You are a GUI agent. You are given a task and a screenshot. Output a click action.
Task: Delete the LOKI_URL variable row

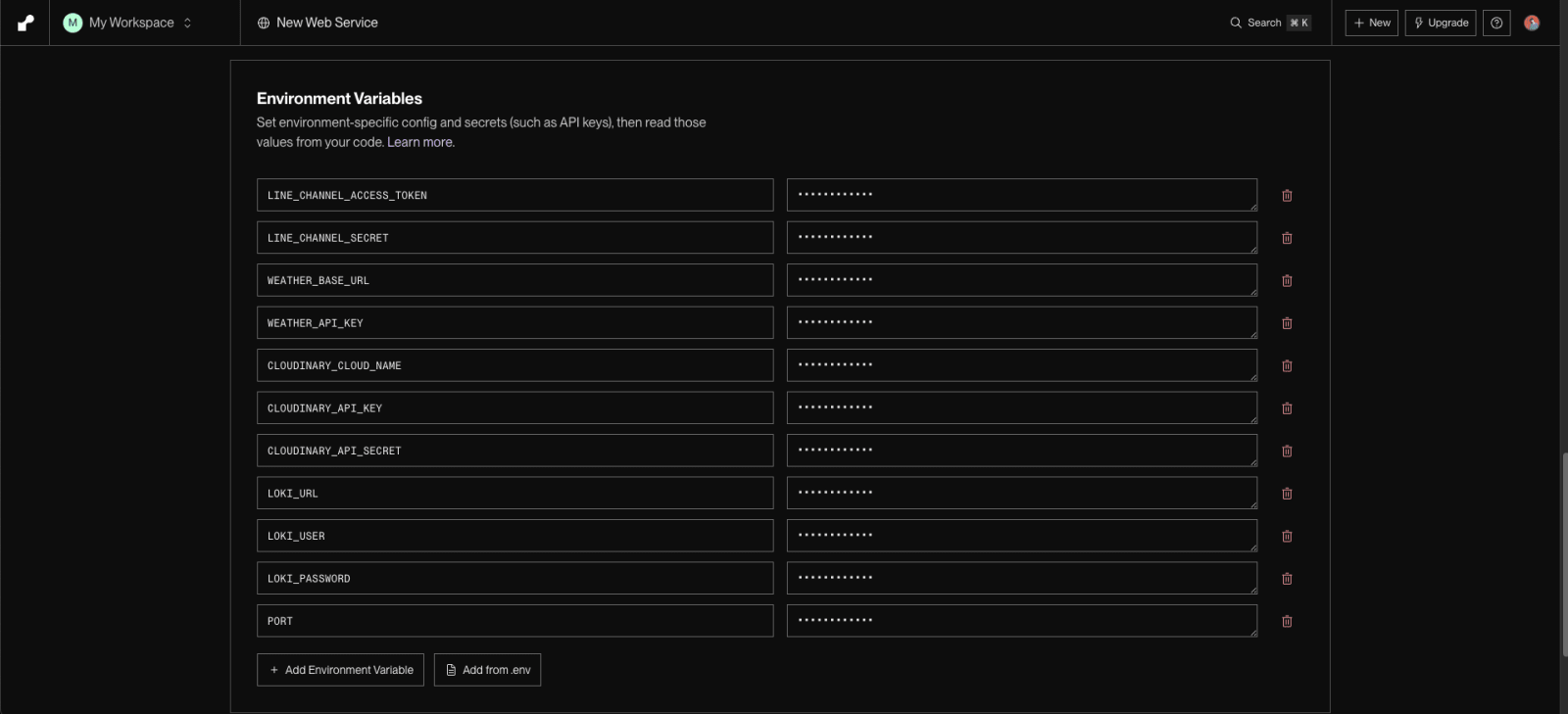coord(1287,494)
